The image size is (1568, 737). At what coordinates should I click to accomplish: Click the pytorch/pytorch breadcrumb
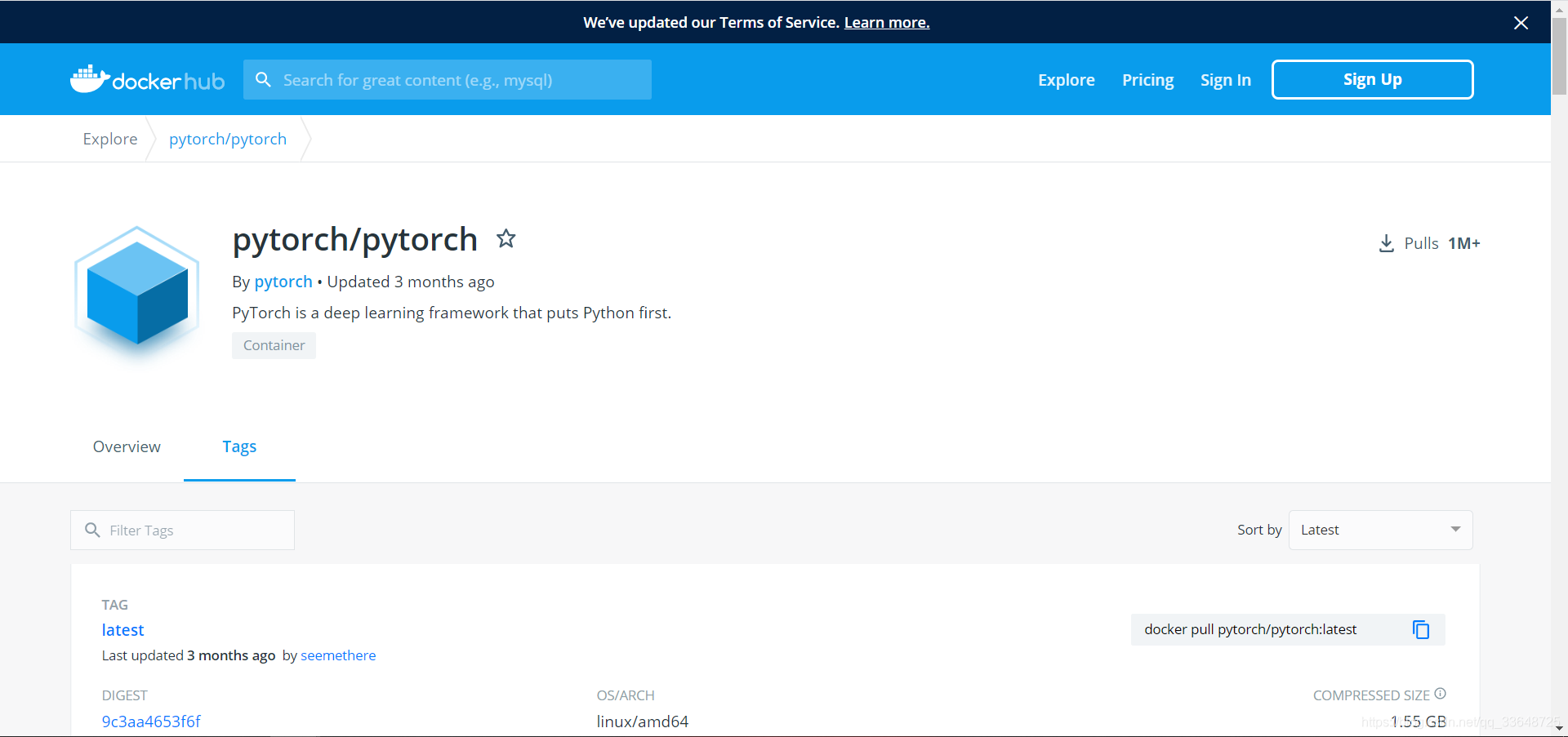click(x=228, y=139)
